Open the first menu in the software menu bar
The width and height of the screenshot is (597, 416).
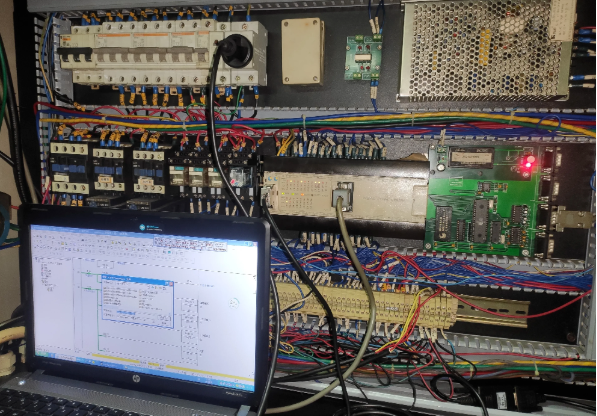[x=37, y=233]
